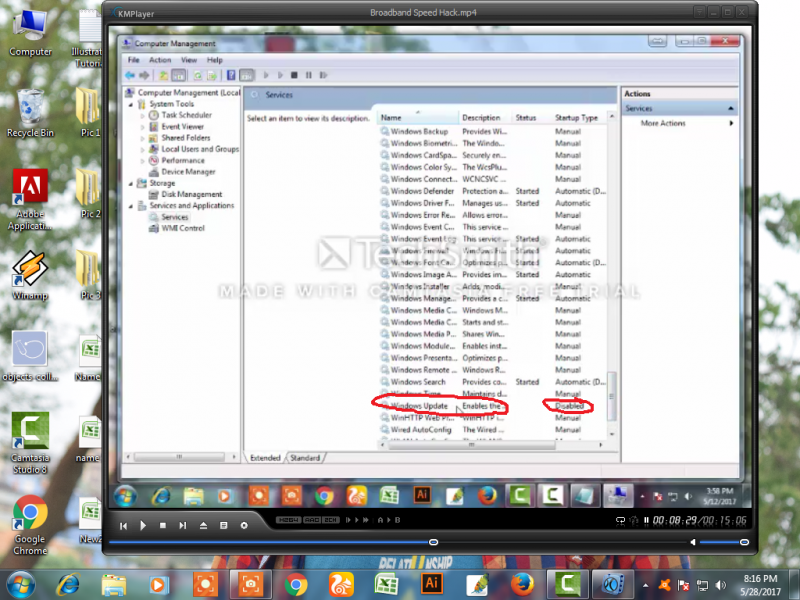Viewport: 800px width, 600px height.
Task: Switch to the Extended tab
Action: point(265,458)
